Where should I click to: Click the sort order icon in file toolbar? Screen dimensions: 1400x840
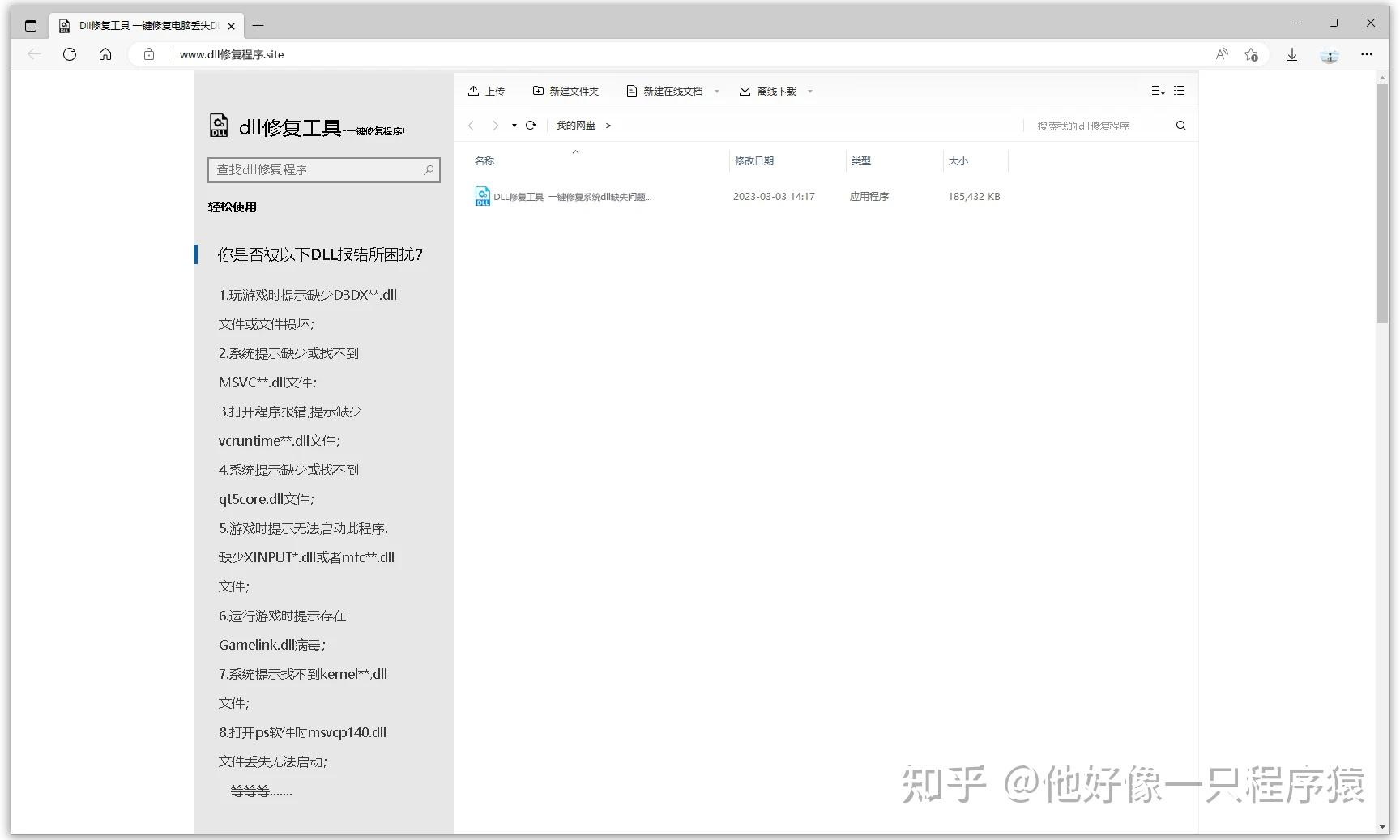point(1158,90)
